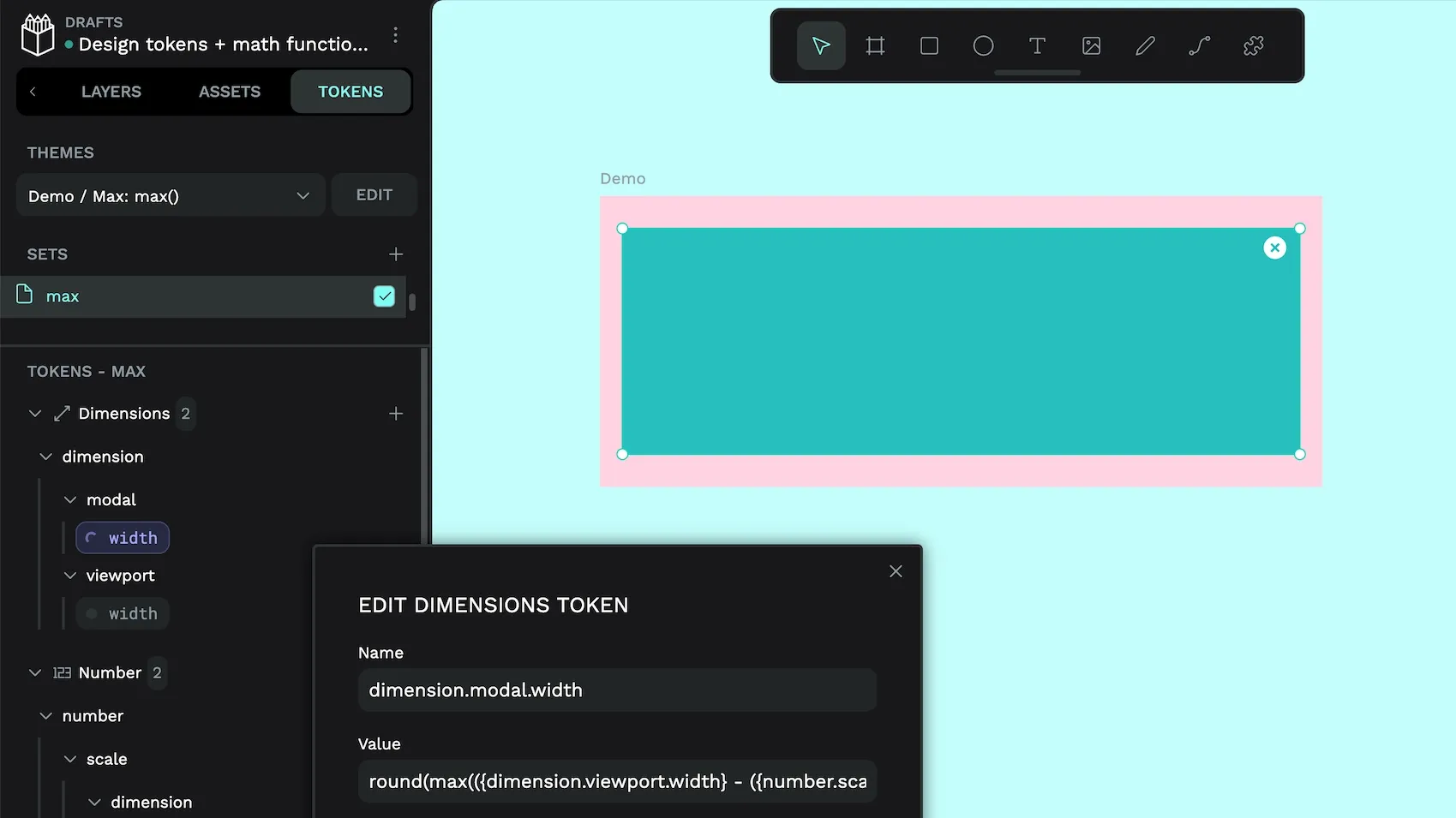Switch to the Layers tab
The image size is (1456, 818).
click(111, 92)
